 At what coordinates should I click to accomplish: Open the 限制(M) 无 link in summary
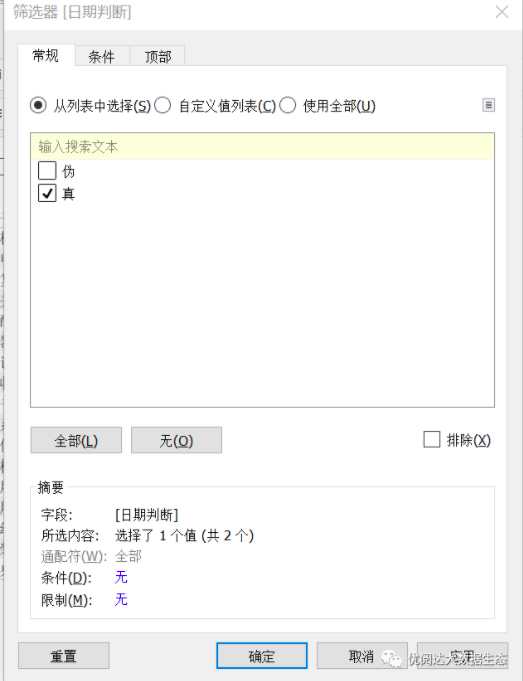121,600
